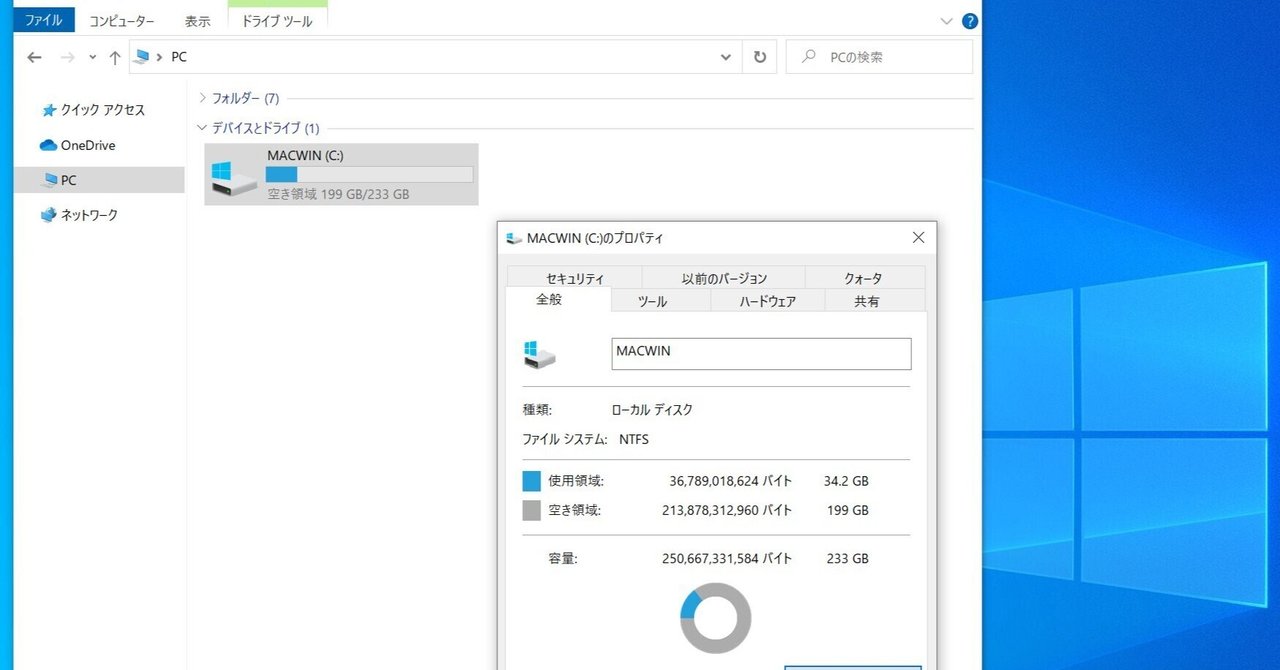Image resolution: width=1280 pixels, height=670 pixels.
Task: Click the drive icon beside name field
Action: point(540,354)
